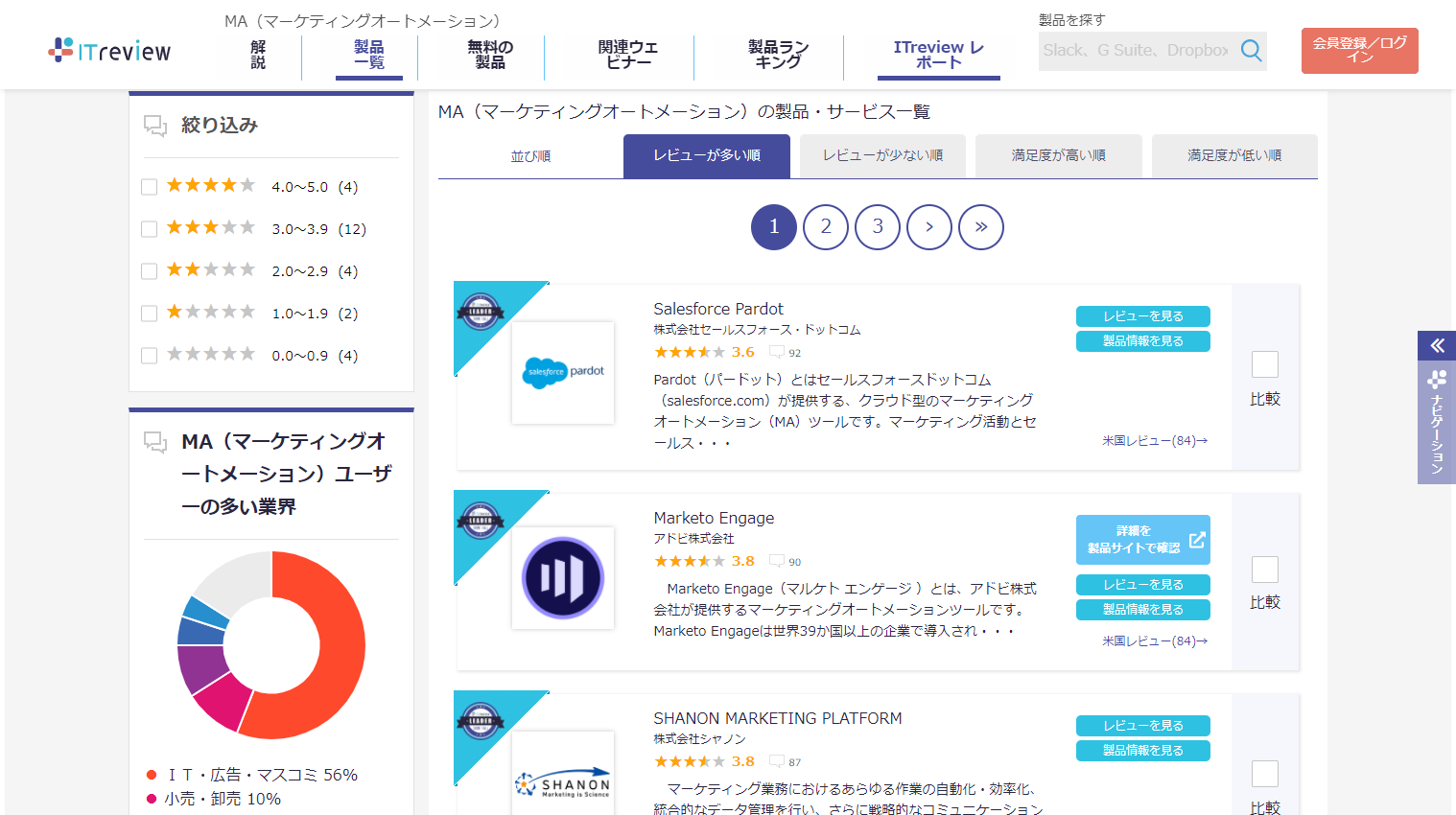Click 製品情報を見る for Marketo Engage
Screen dimensions: 1456x815
coord(1143,610)
